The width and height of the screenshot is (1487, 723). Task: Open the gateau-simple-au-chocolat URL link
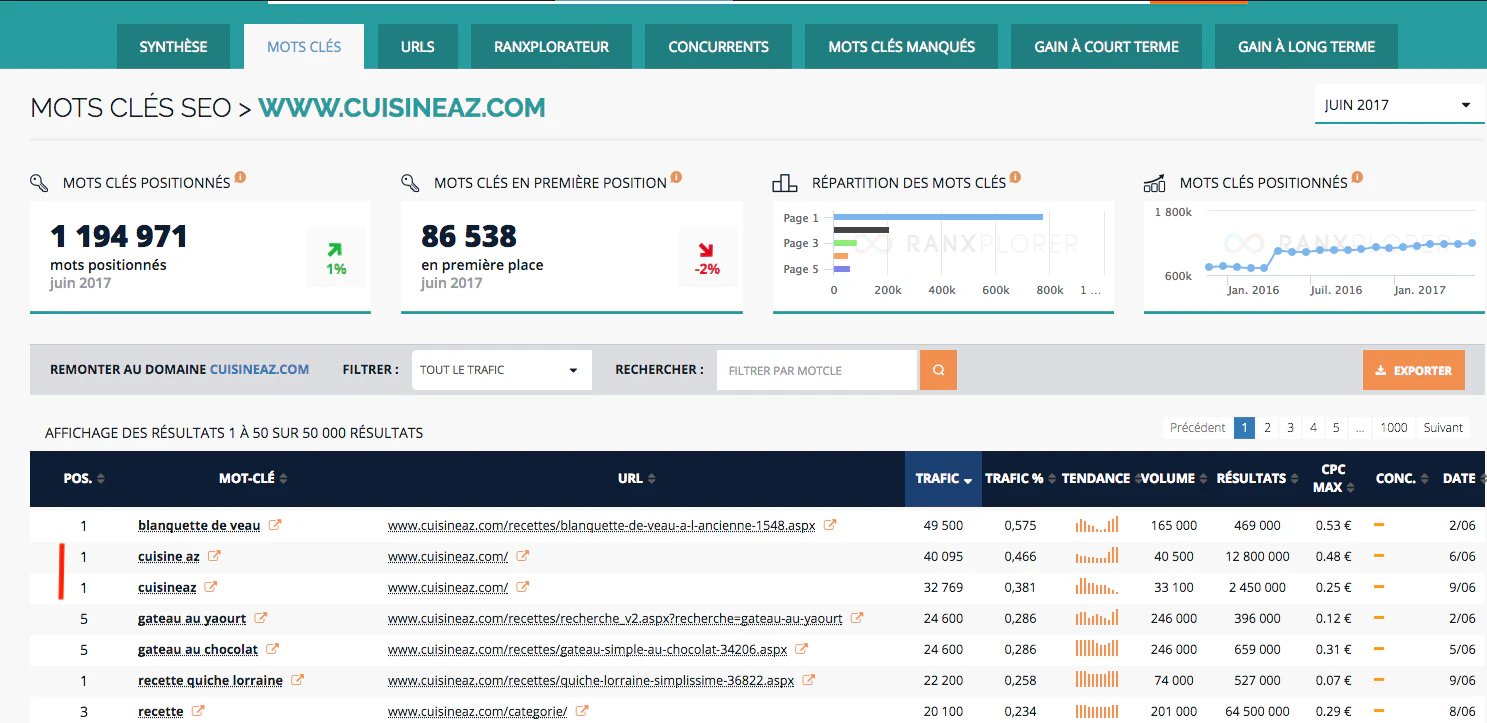pyautogui.click(x=587, y=650)
